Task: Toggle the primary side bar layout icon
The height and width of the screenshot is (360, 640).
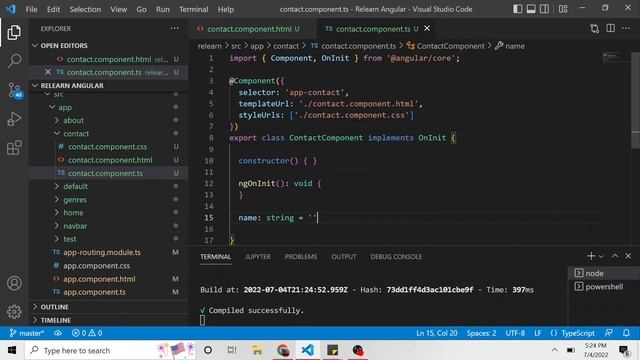Action: pyautogui.click(x=518, y=9)
